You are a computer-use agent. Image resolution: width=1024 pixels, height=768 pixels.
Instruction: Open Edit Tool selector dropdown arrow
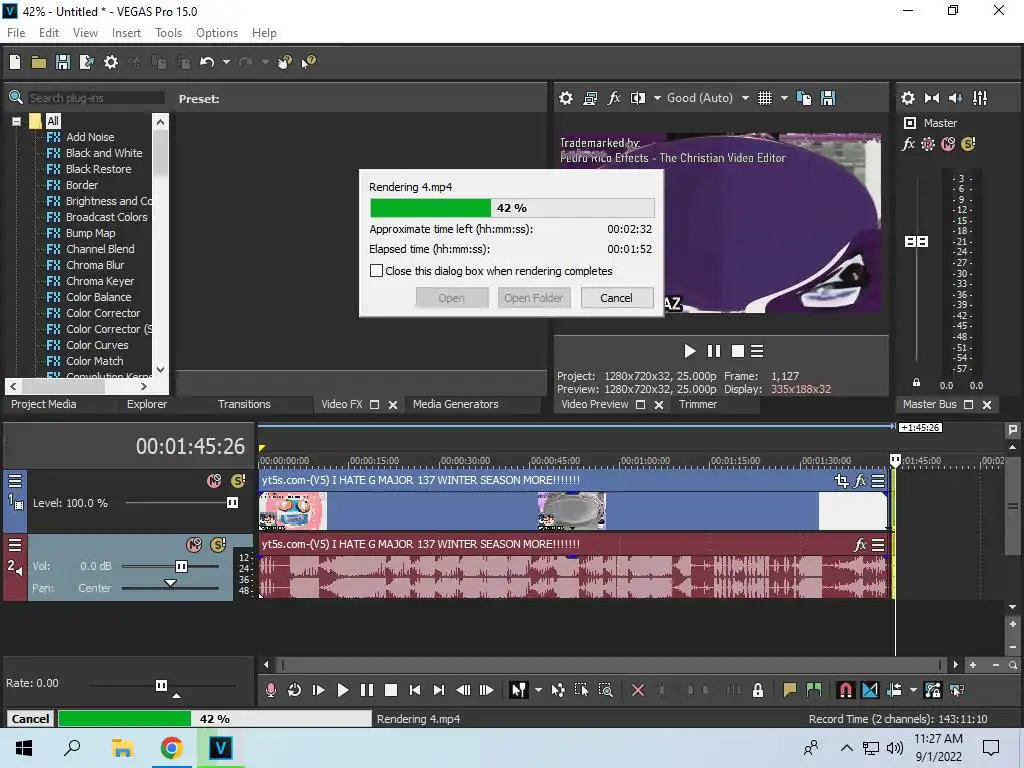pyautogui.click(x=537, y=690)
